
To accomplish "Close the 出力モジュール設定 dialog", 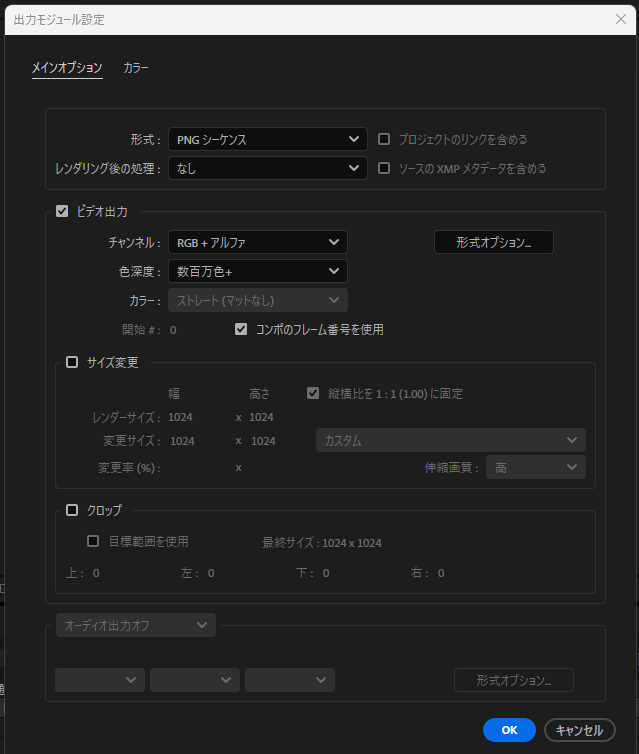I will (620, 19).
